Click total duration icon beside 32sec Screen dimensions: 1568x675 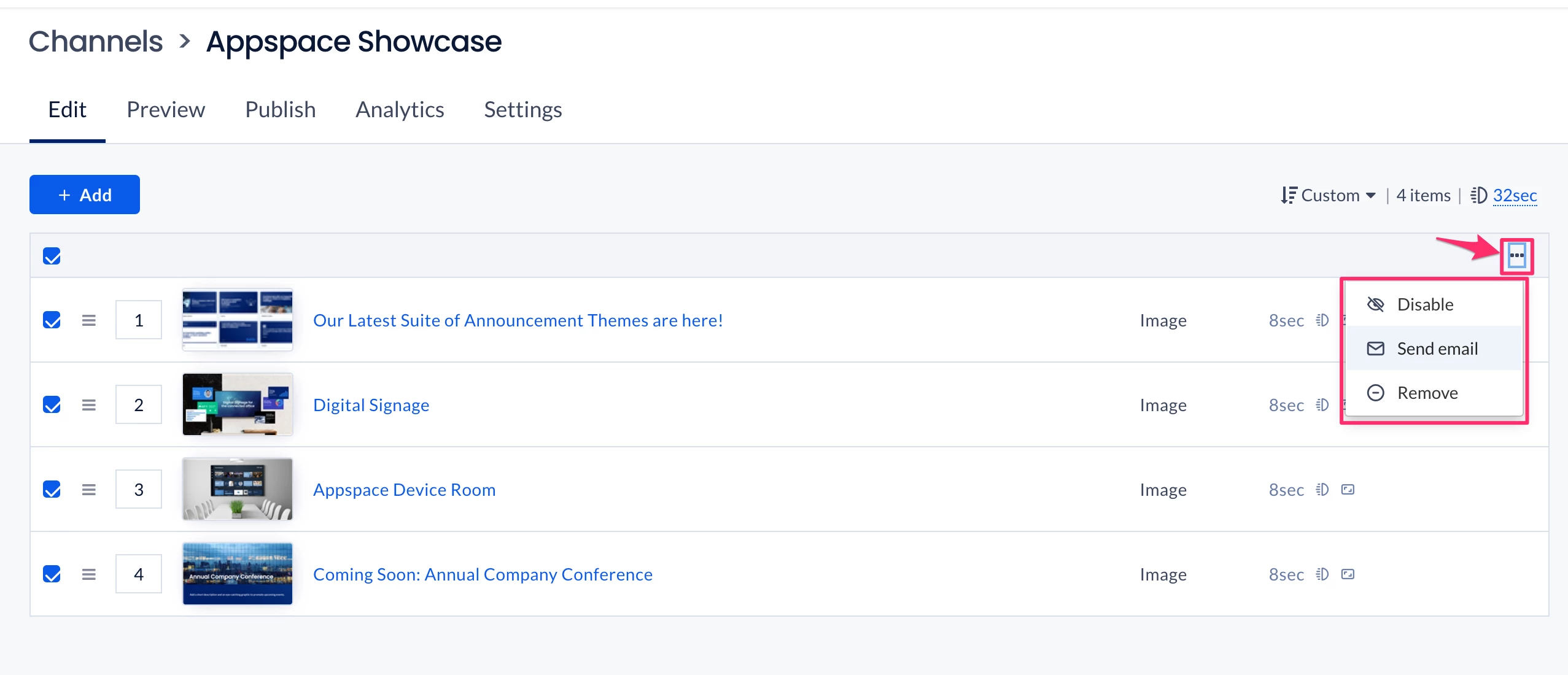[1478, 195]
